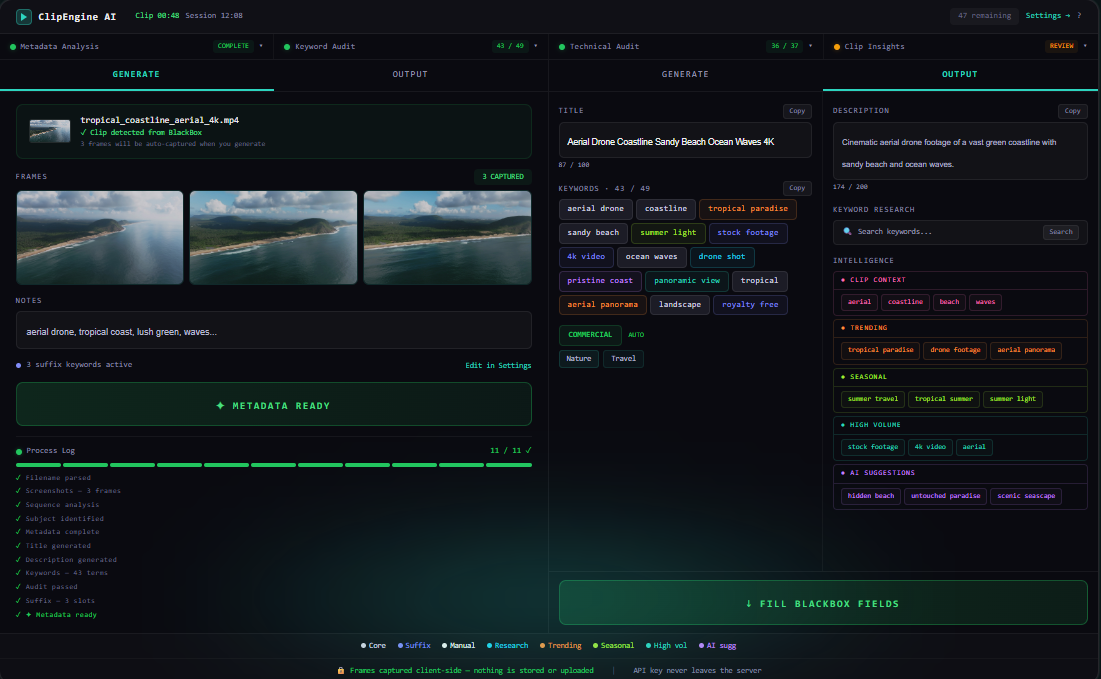Click the Suffix legend dot in footer
The width and height of the screenshot is (1101, 679).
coord(400,646)
